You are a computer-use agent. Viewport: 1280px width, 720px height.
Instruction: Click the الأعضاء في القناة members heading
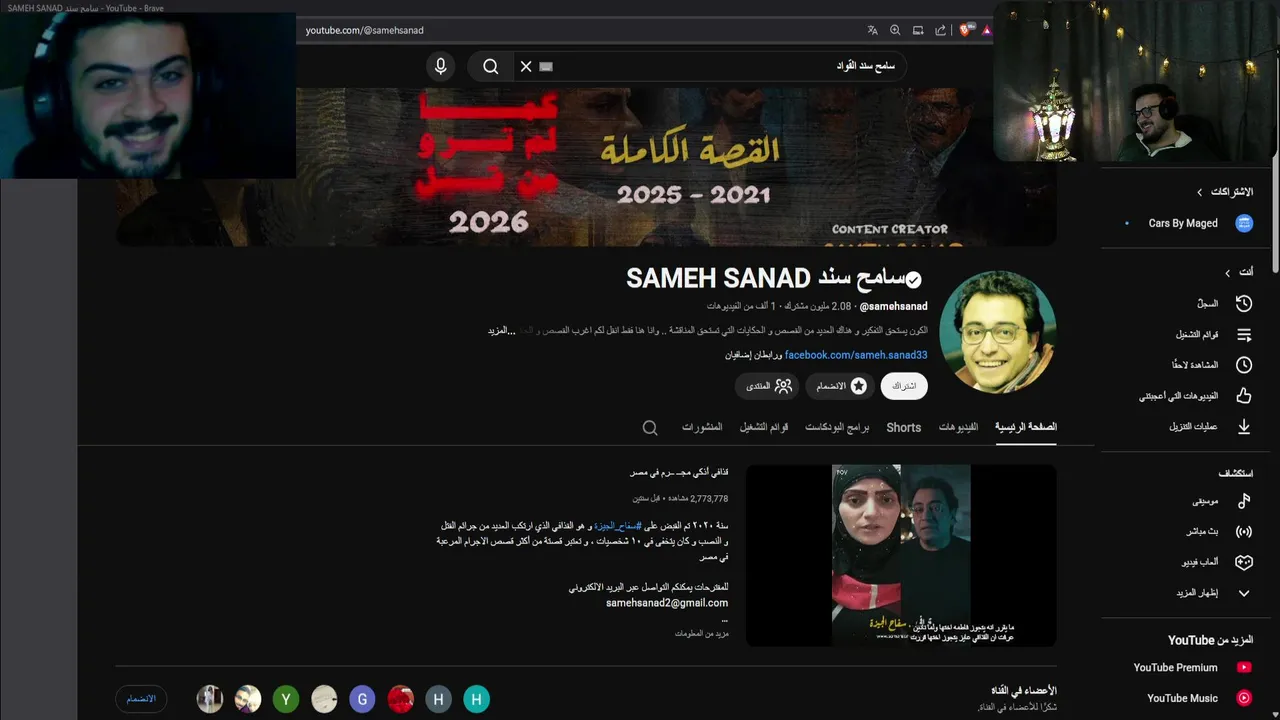pyautogui.click(x=1023, y=691)
